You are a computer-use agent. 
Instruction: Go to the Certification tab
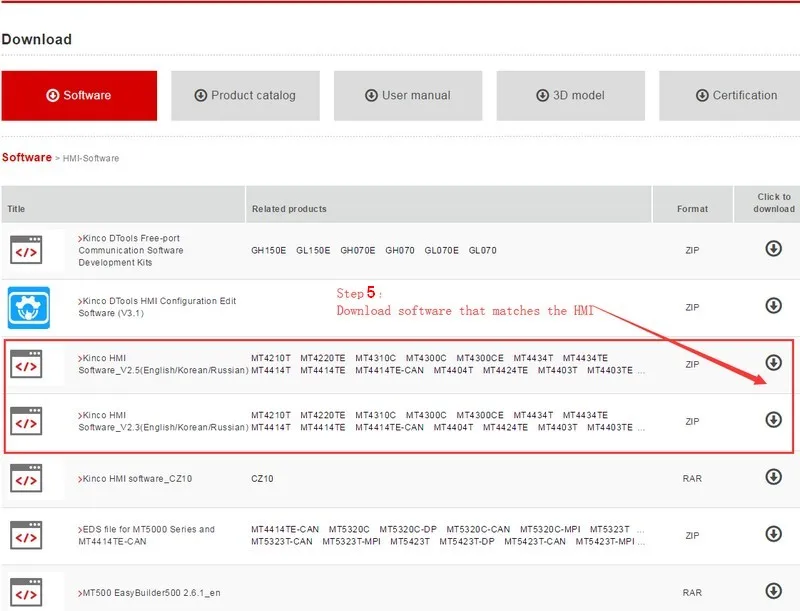(x=731, y=96)
